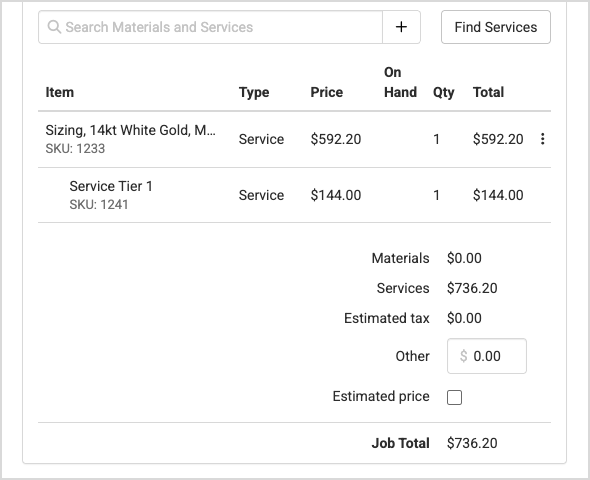Viewport: 590px width, 480px height.
Task: Click the Item column header
Action: click(x=59, y=92)
